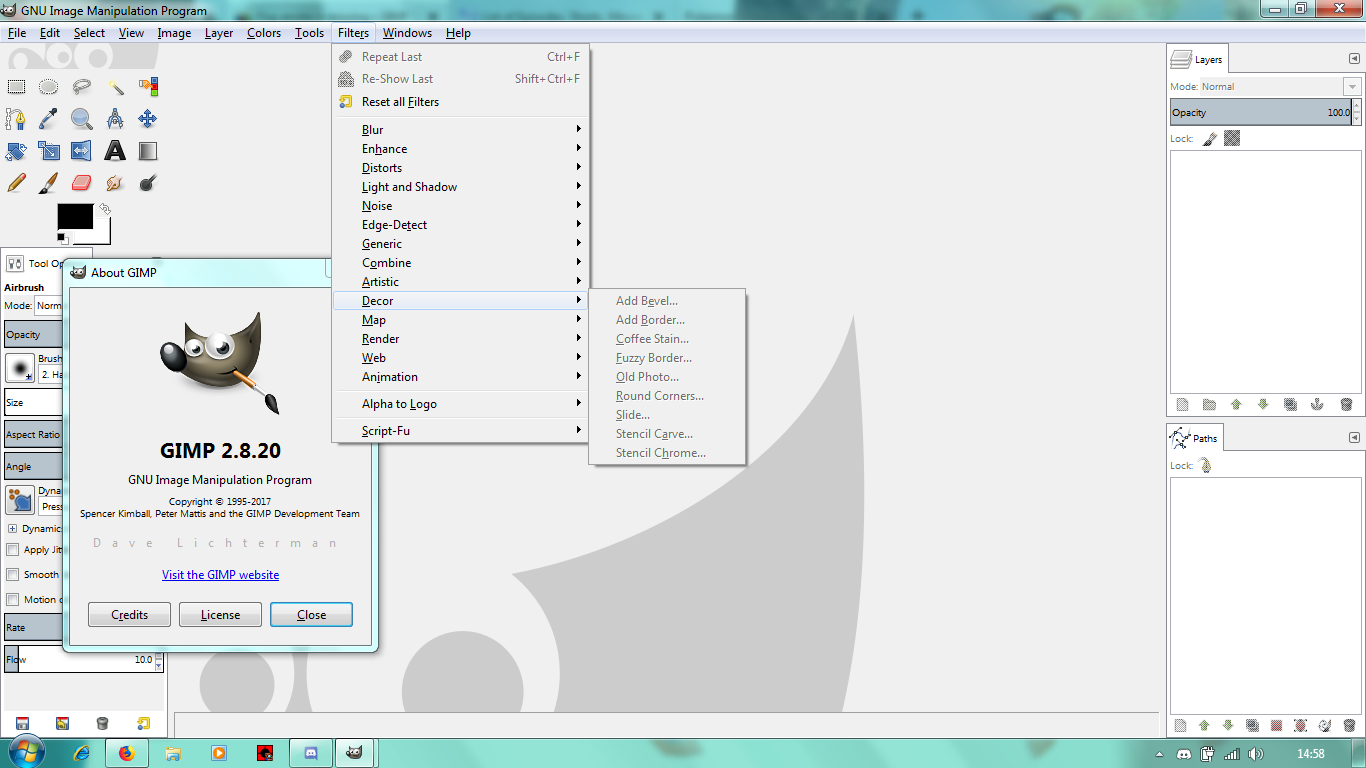The image size is (1366, 768).
Task: Choose the Scale tool
Action: [49, 151]
